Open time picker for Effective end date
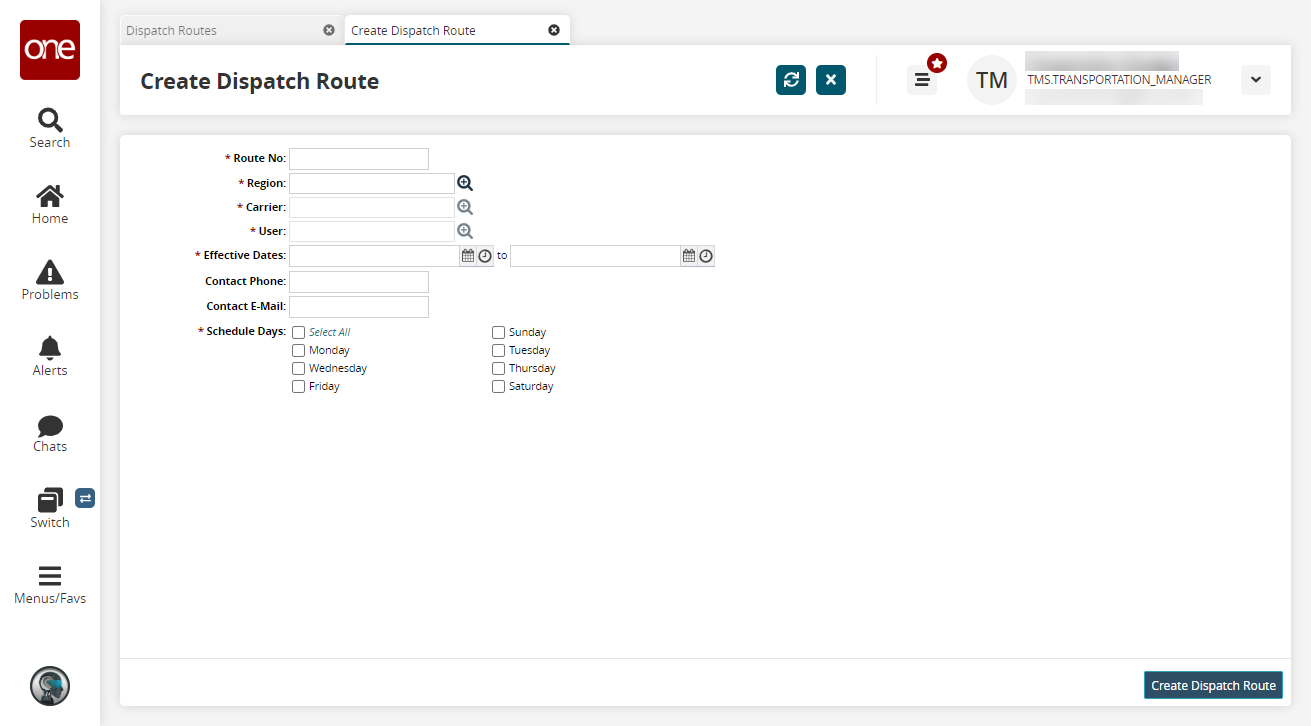The width and height of the screenshot is (1311, 726). click(706, 256)
